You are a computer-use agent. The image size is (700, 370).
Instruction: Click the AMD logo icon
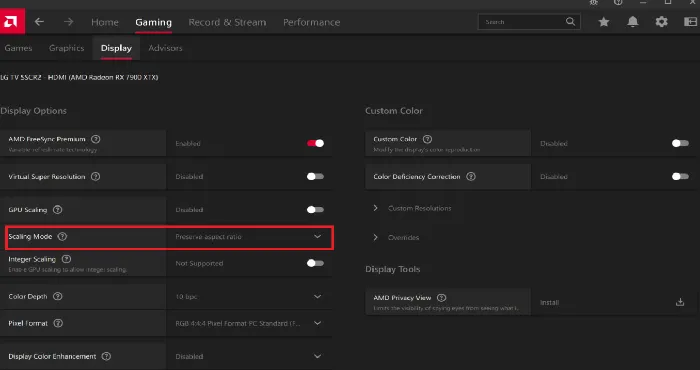click(x=12, y=21)
